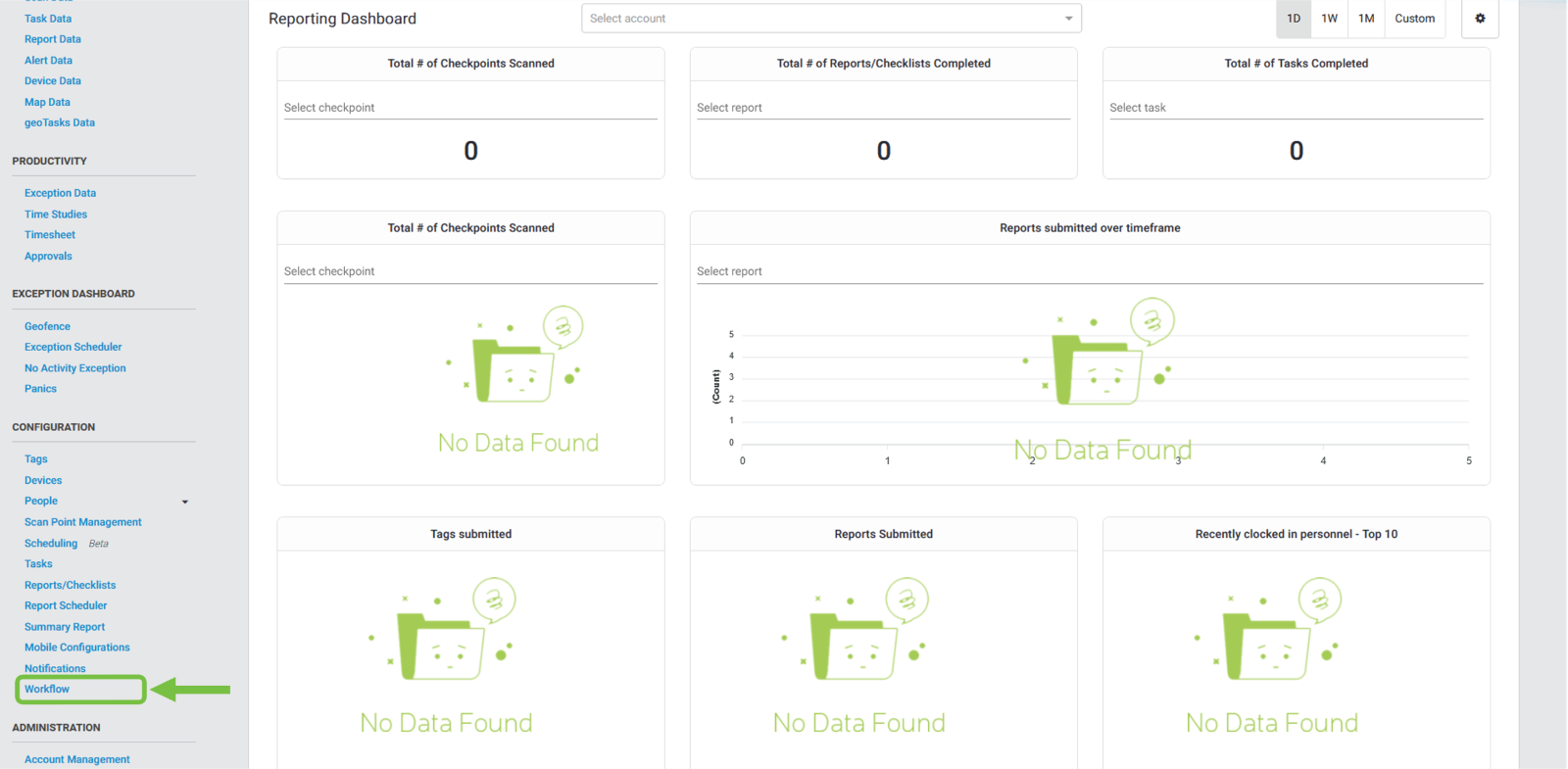This screenshot has height=769, width=1568.
Task: Go to Notifications configuration
Action: (x=55, y=668)
